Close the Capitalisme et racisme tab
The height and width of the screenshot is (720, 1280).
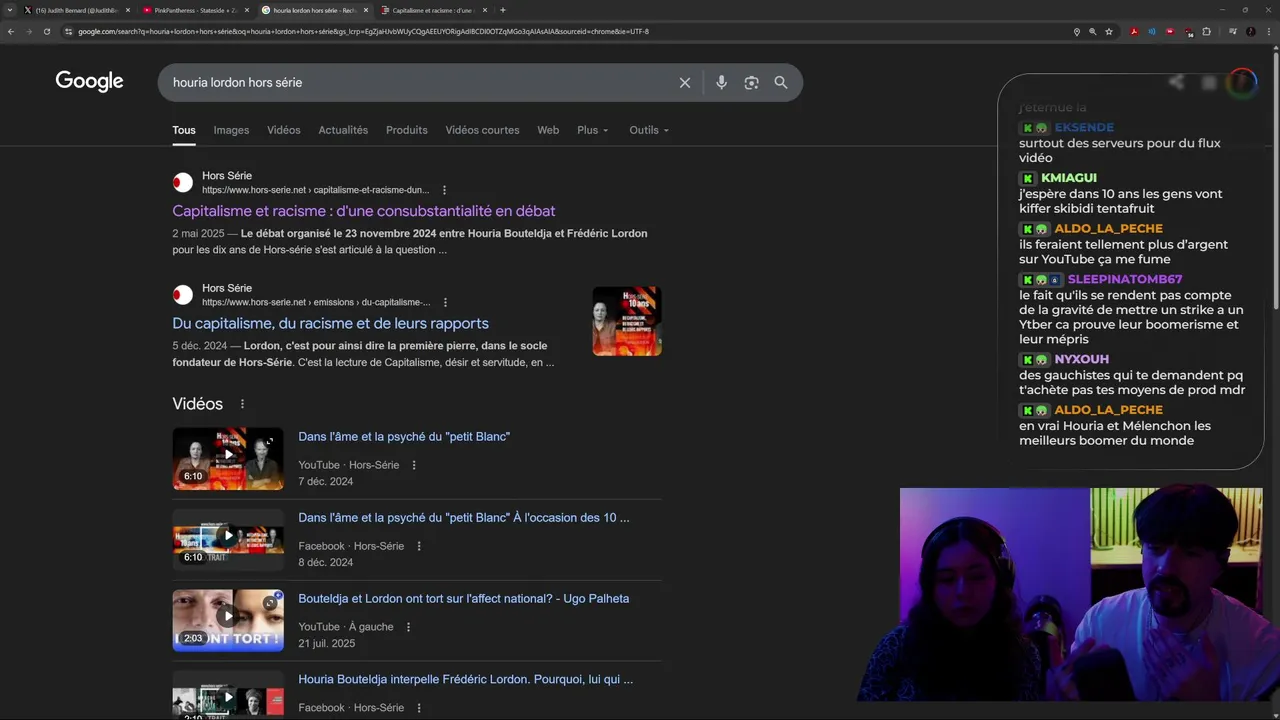pos(485,10)
